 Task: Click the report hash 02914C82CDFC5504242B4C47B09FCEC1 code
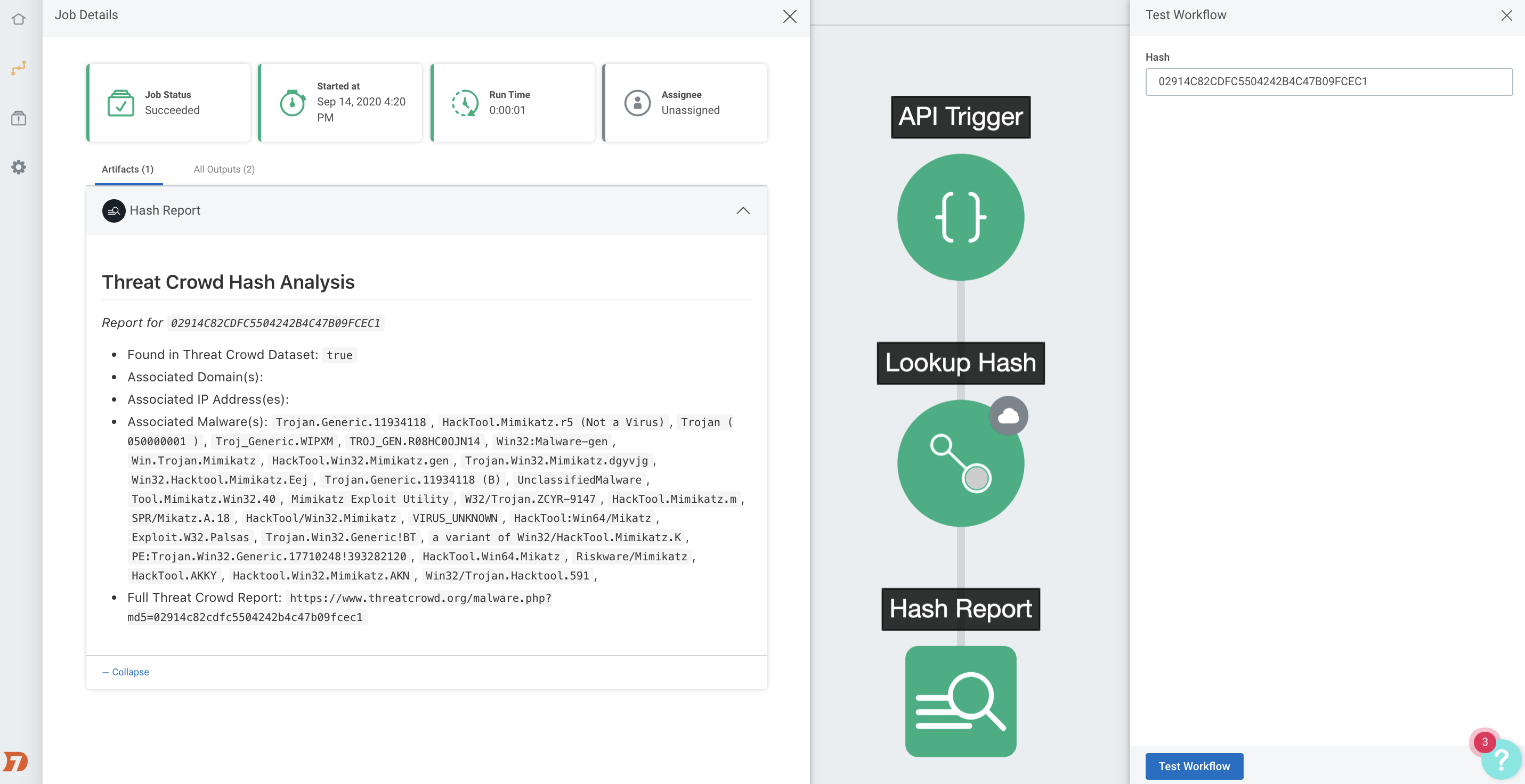click(x=275, y=323)
